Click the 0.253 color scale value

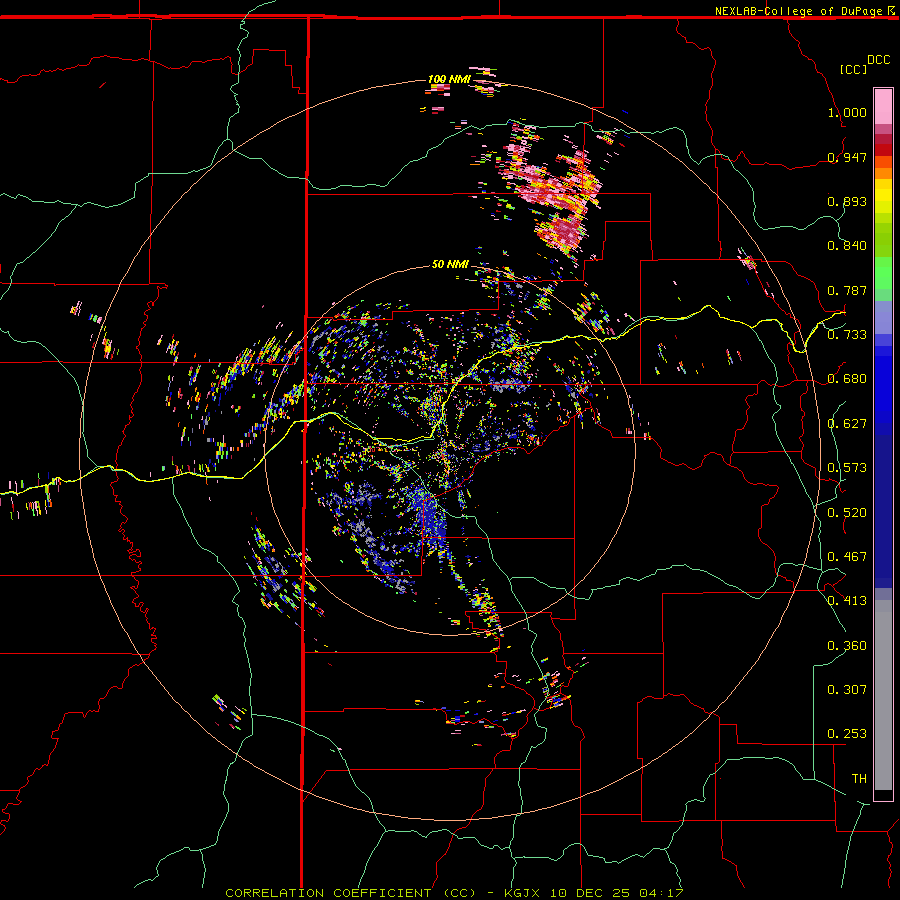coord(847,734)
